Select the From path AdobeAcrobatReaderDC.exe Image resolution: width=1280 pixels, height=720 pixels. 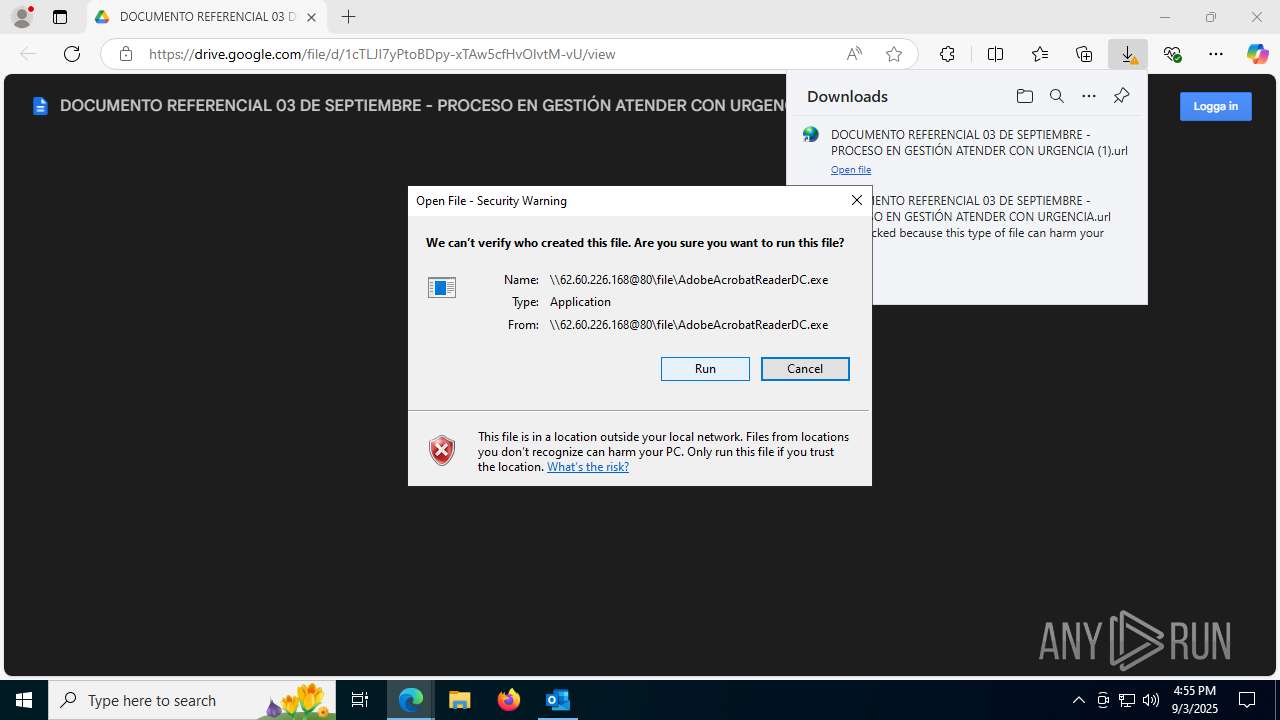coord(689,325)
